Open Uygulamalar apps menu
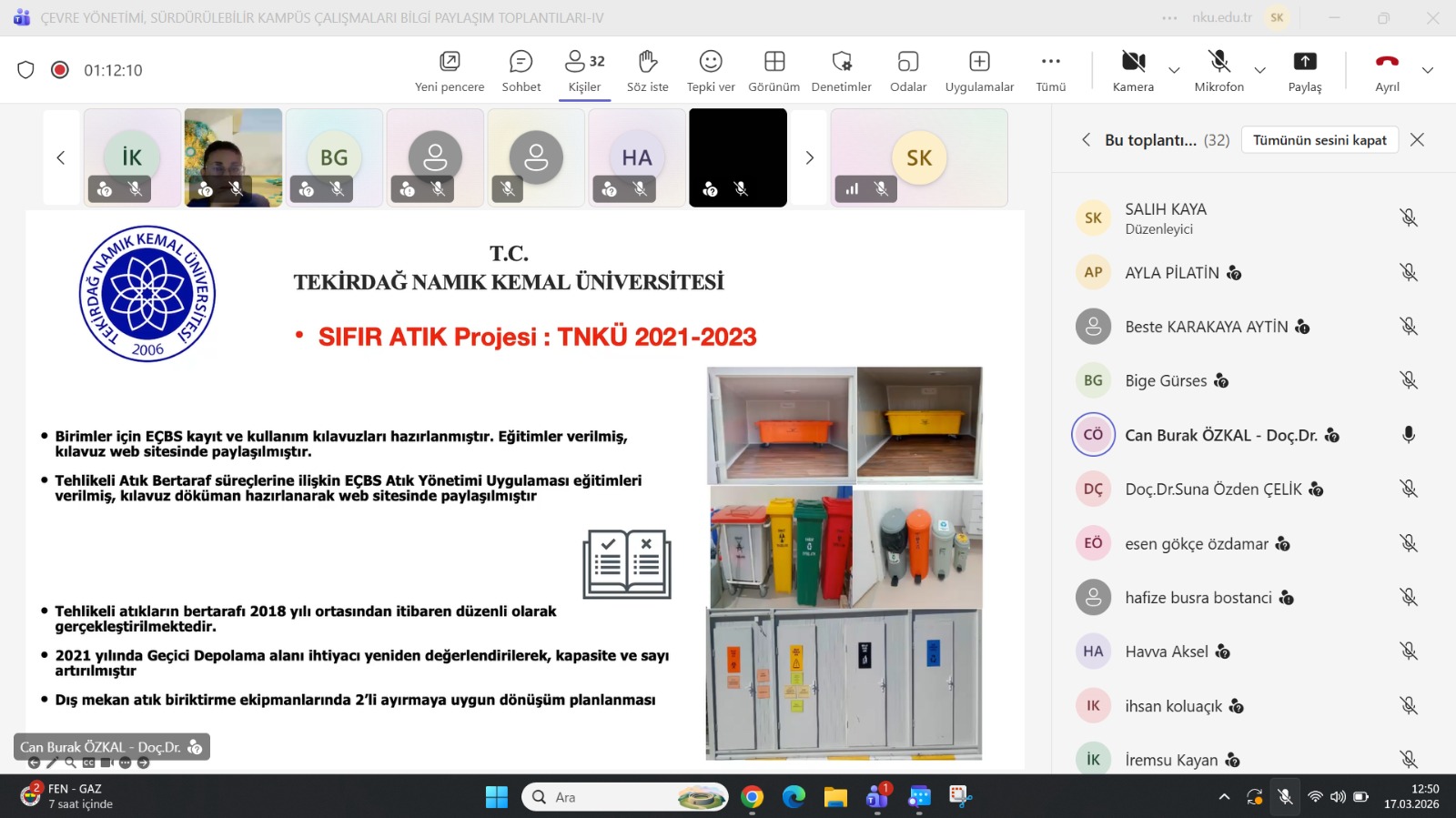Viewport: 1456px width, 818px height. point(979,71)
